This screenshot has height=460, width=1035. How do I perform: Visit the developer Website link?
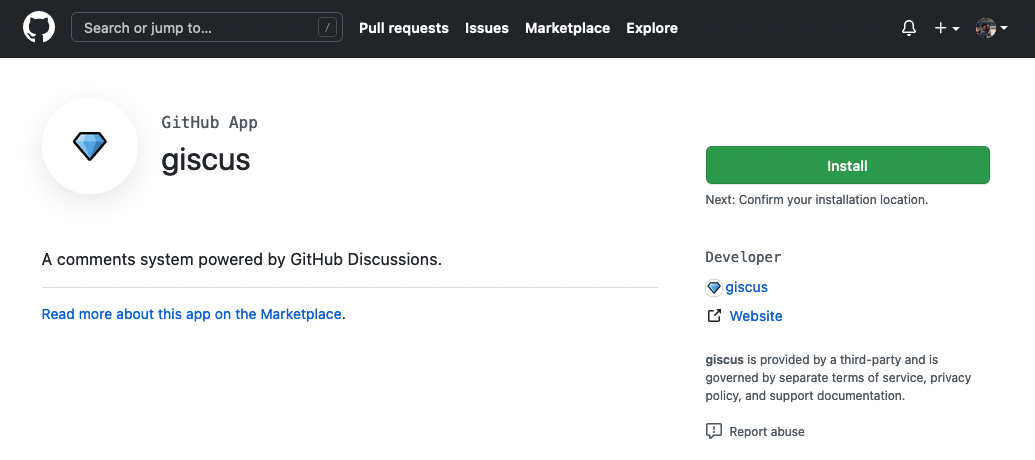pos(756,316)
